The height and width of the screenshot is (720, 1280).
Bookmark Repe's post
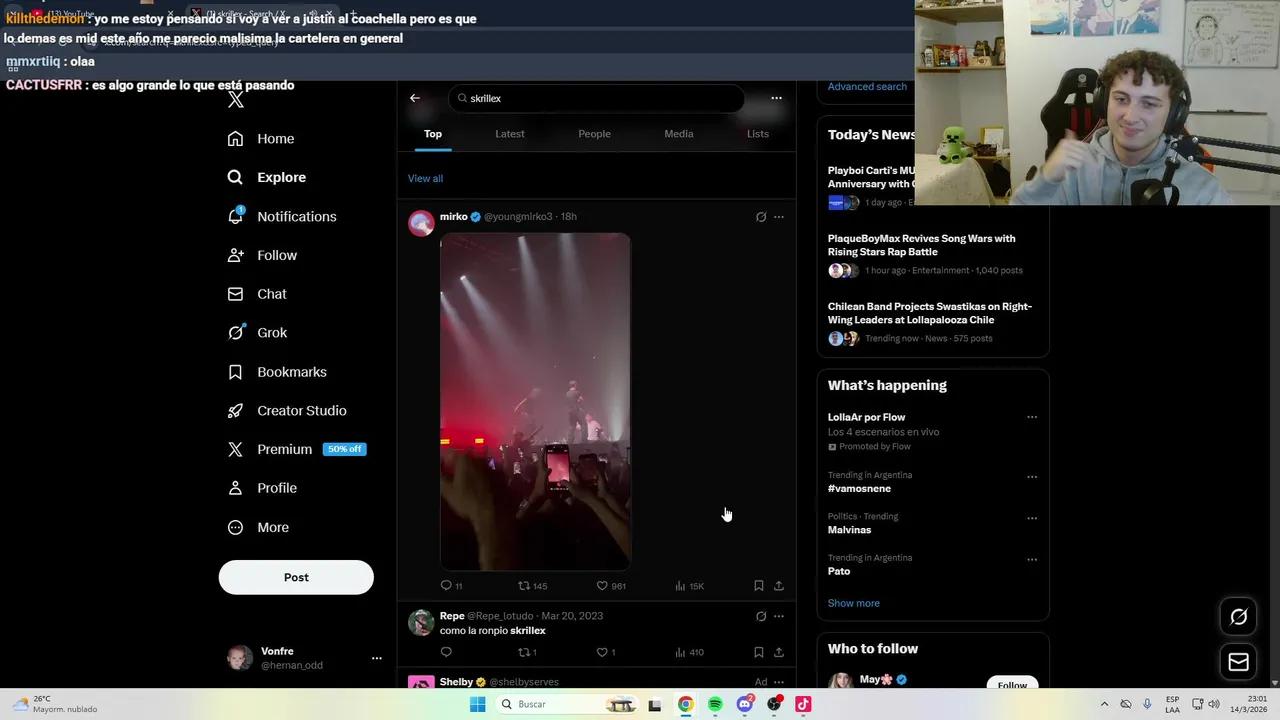point(759,652)
